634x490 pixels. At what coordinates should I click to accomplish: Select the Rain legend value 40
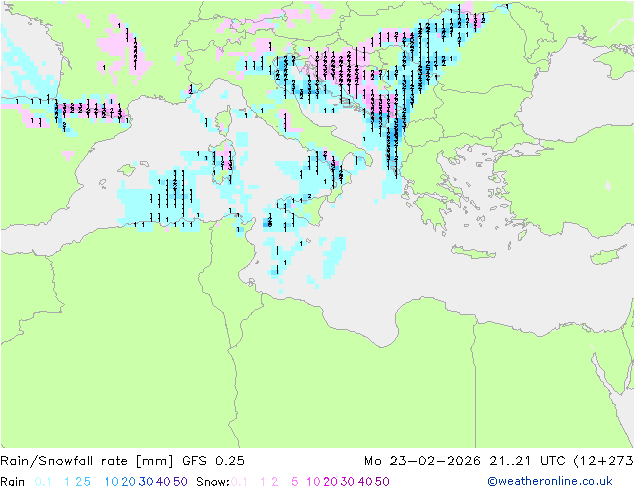click(163, 482)
